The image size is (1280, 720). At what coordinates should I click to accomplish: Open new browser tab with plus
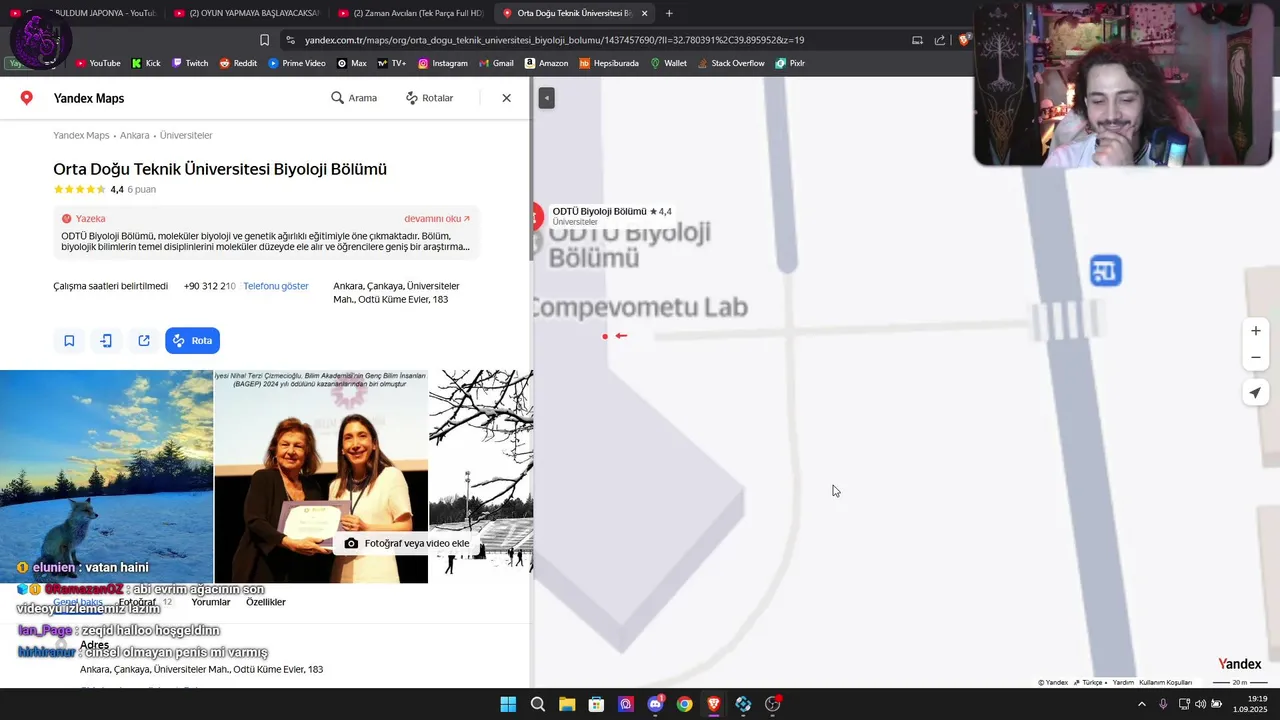669,13
